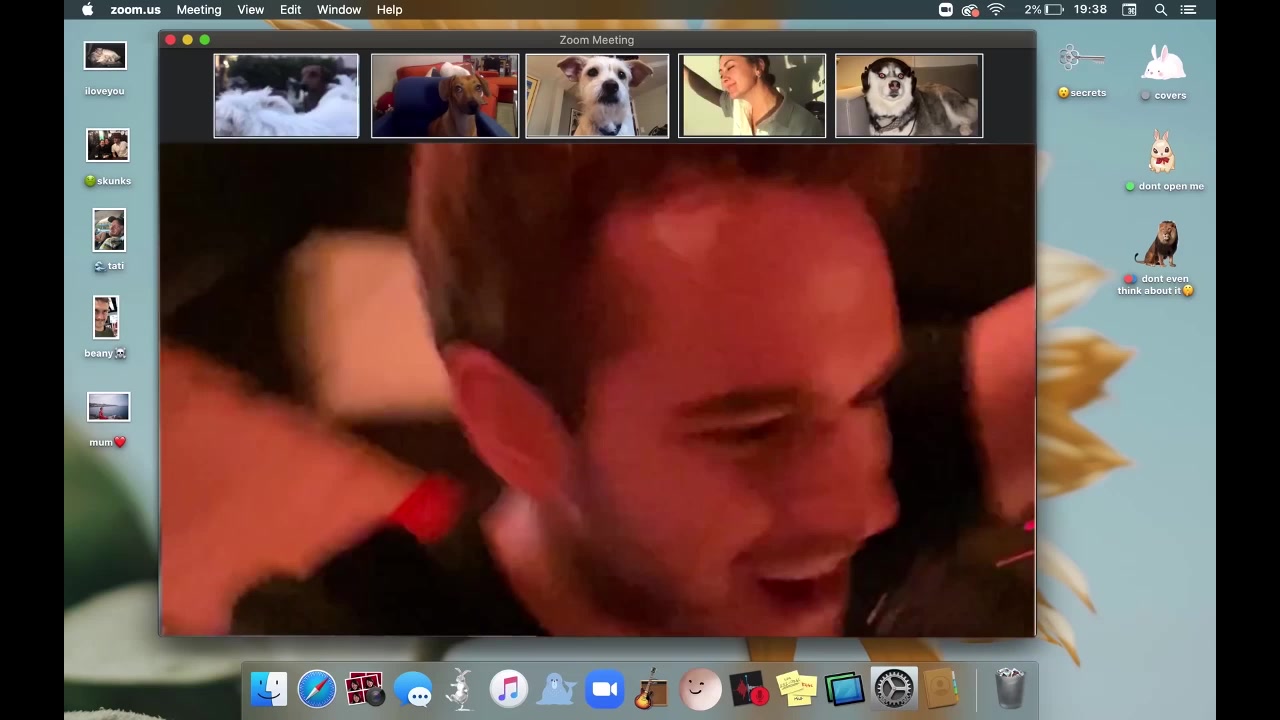The image size is (1280, 720).
Task: Click the smiley face dock icon
Action: (x=700, y=689)
